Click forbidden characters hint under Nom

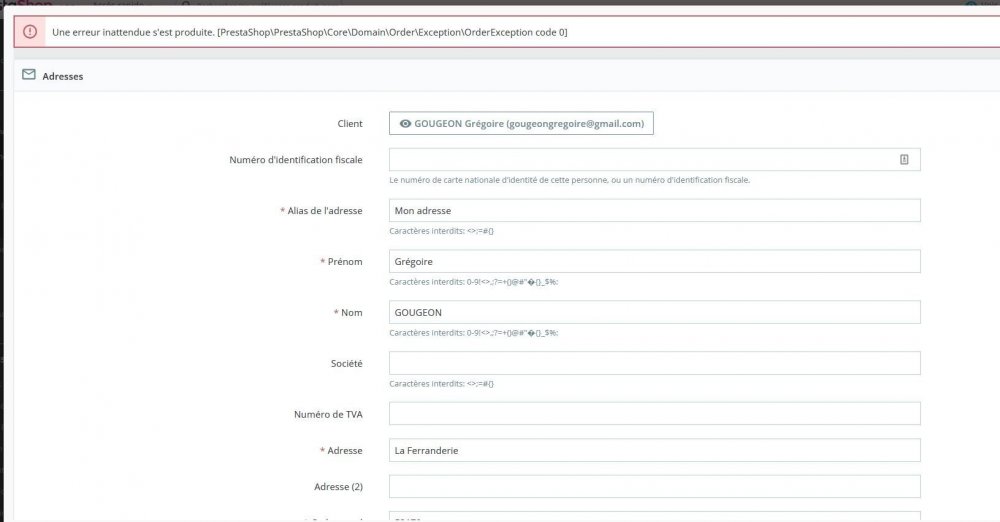474,333
